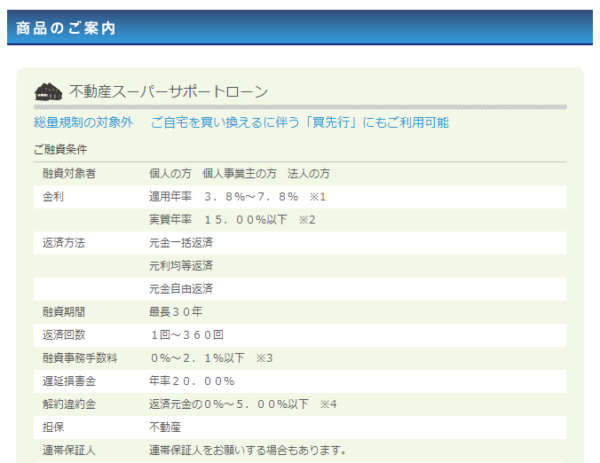
Task: Select the '0%~2.1%以下 ※3' value
Action: click(212, 358)
